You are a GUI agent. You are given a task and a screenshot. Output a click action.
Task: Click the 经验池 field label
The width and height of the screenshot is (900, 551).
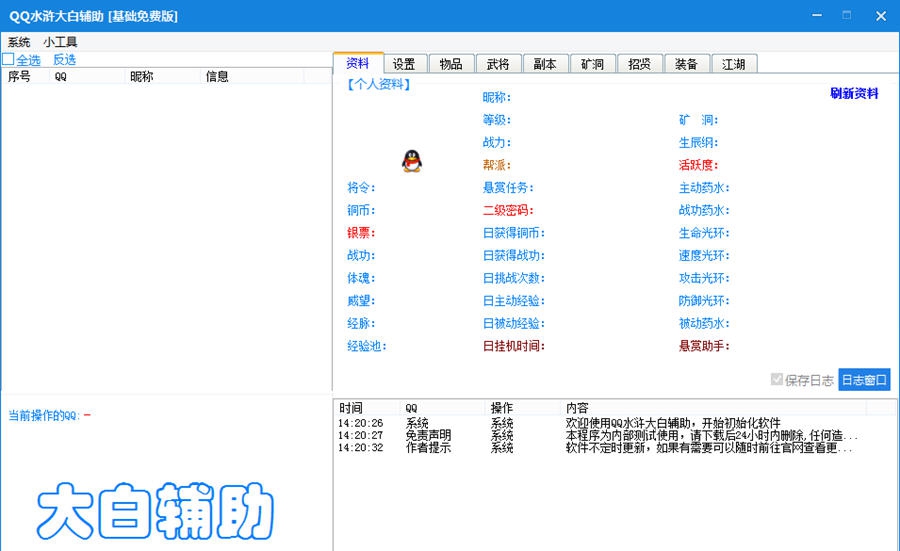367,346
